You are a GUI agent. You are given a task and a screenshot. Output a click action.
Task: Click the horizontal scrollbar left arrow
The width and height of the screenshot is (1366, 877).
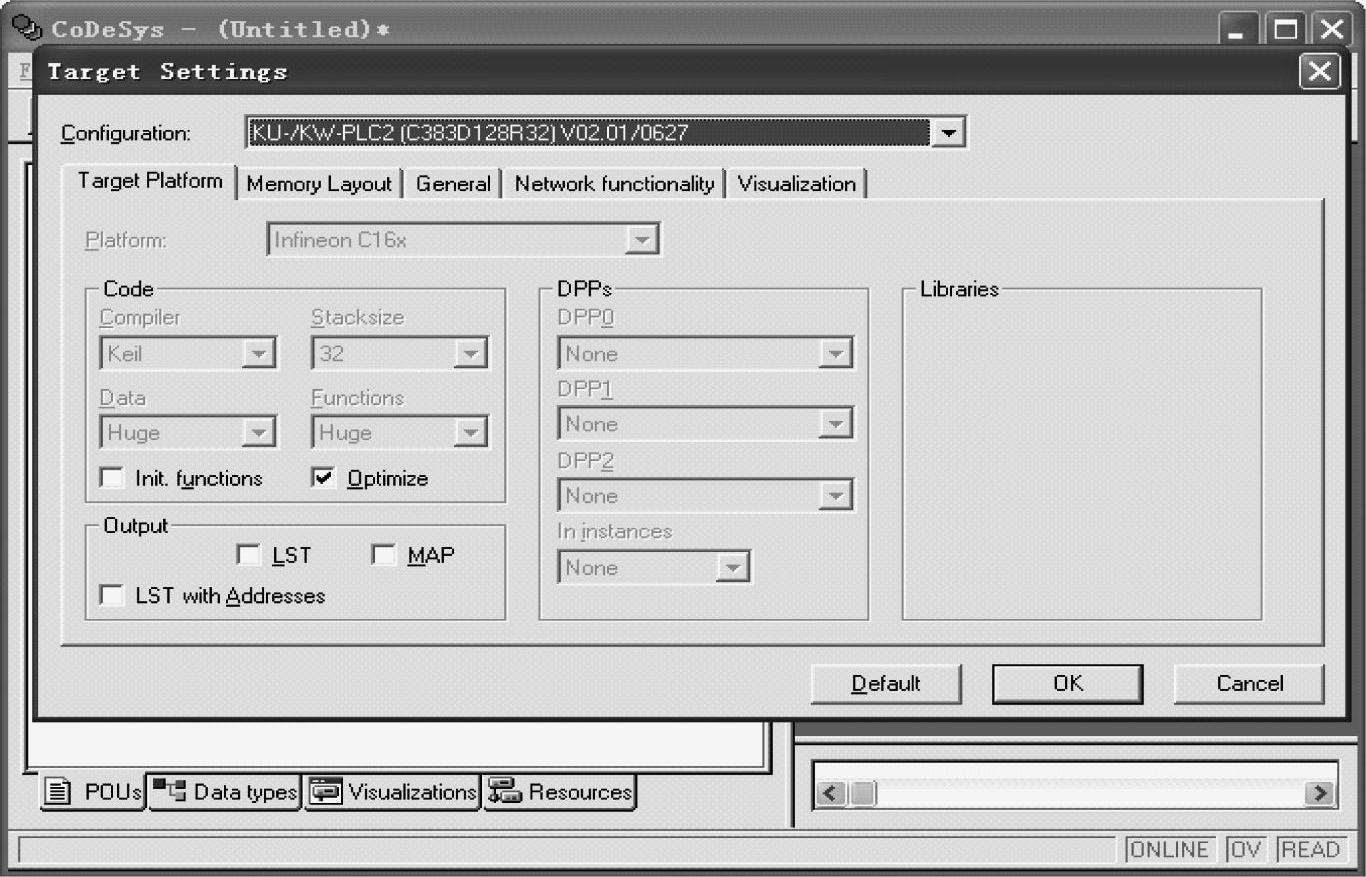pos(830,794)
